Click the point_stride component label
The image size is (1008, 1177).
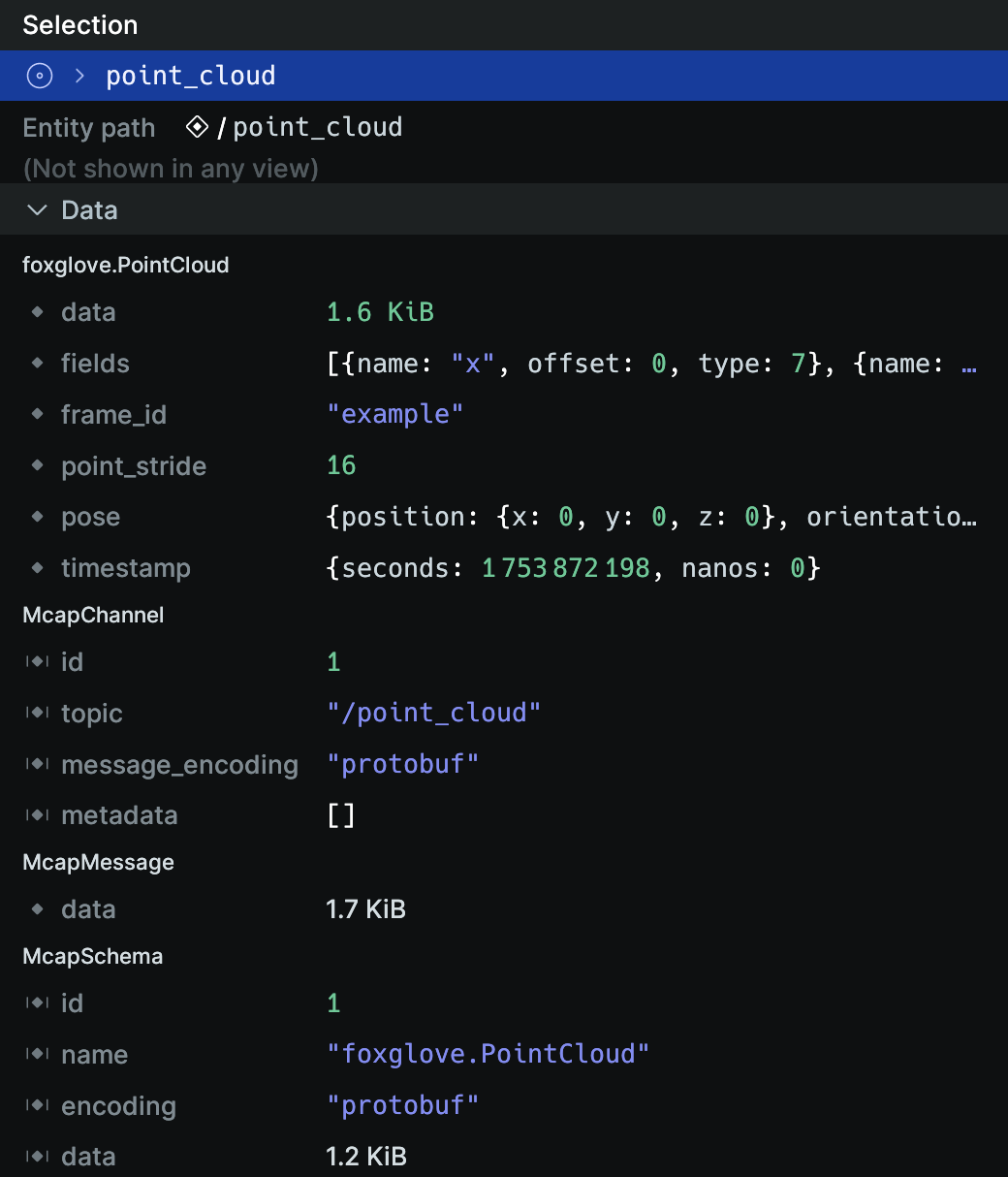click(x=134, y=466)
